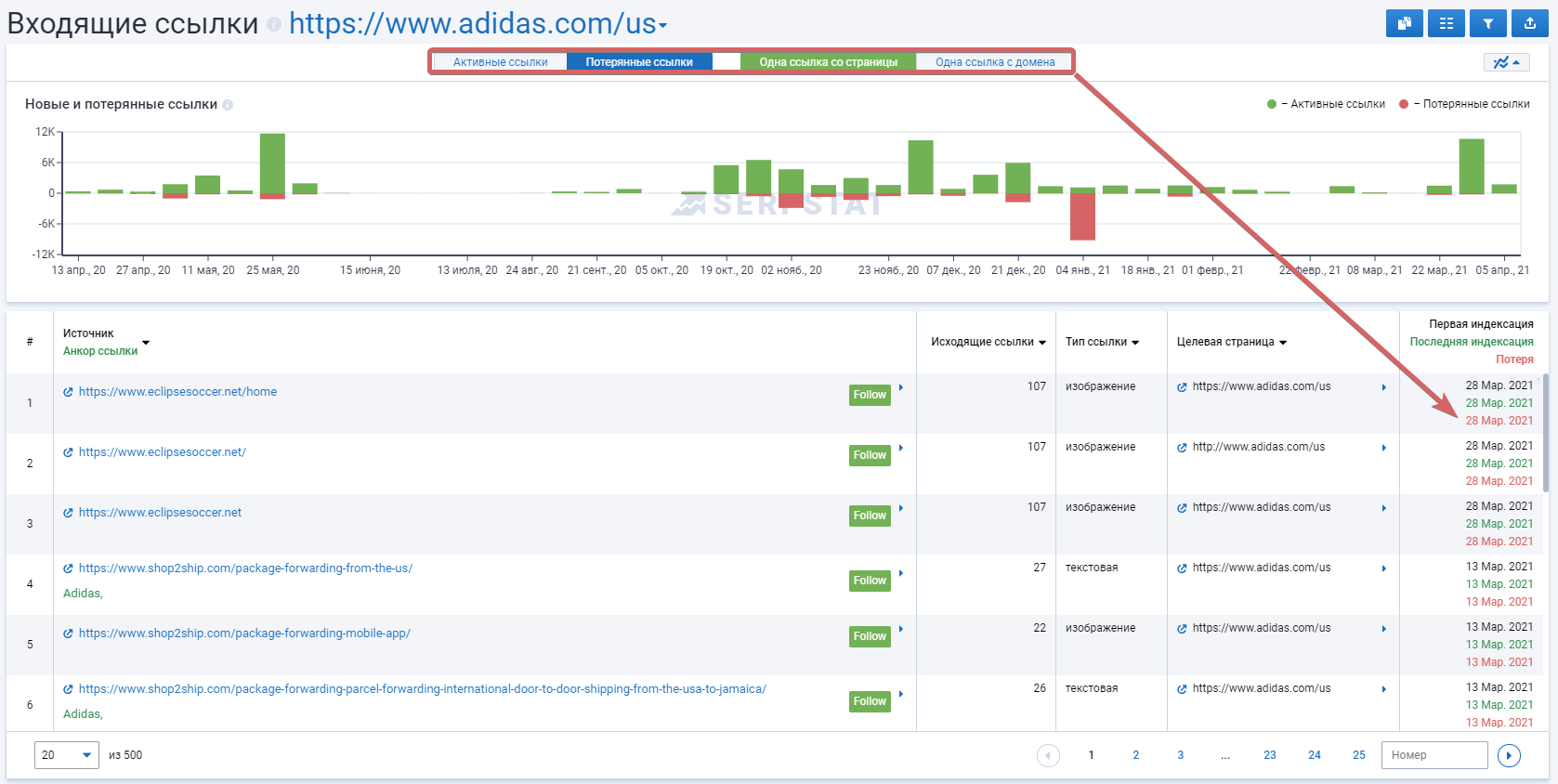The image size is (1558, 784).
Task: Open source link eclipsesoccer.net/home
Action: point(177,392)
